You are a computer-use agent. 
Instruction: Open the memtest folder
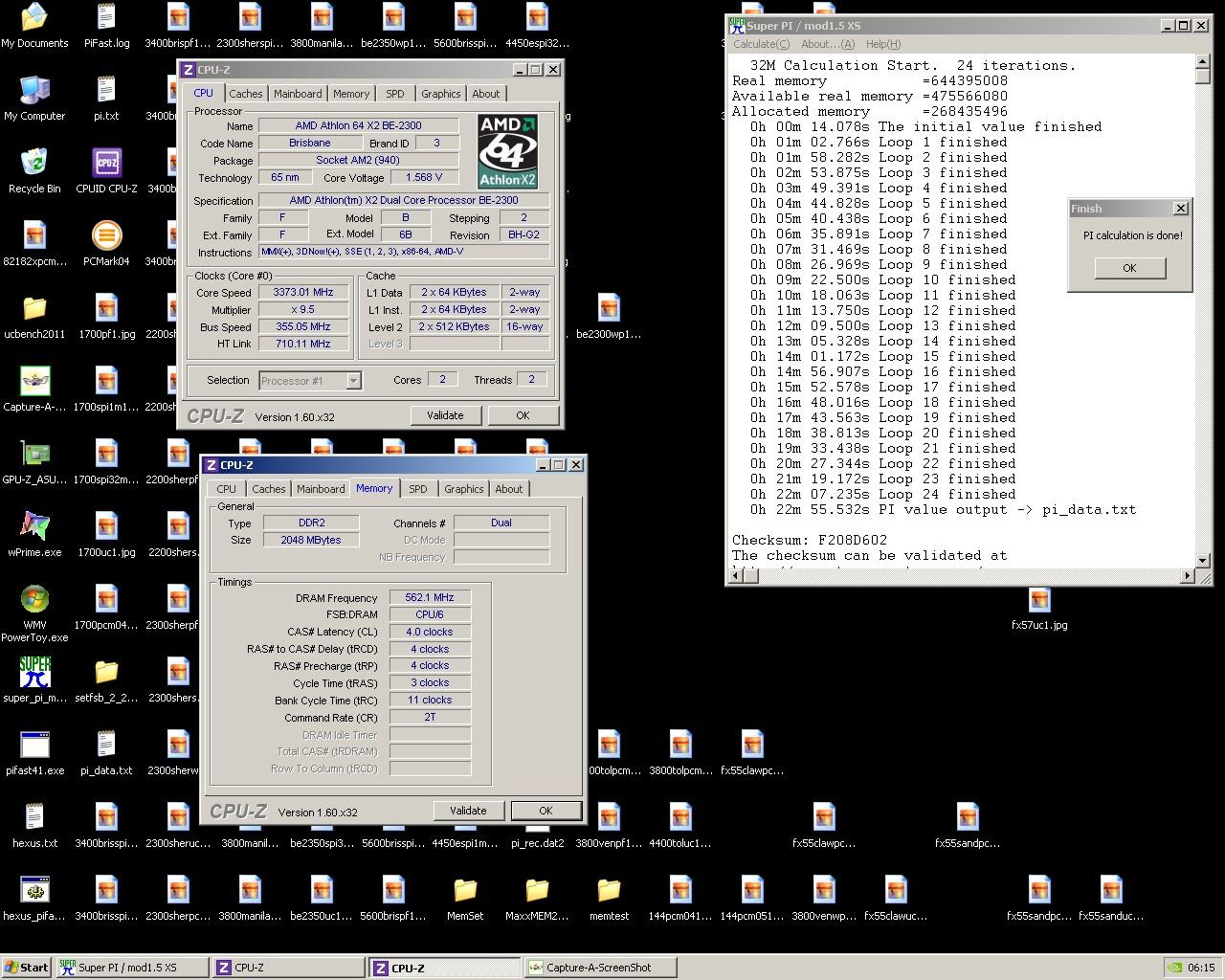click(609, 899)
